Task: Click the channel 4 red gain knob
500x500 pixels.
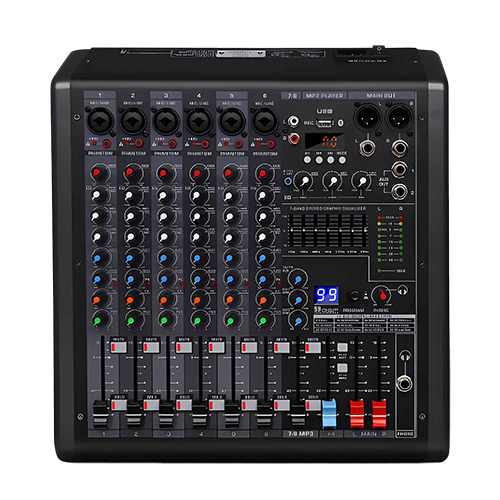Action: 199,173
